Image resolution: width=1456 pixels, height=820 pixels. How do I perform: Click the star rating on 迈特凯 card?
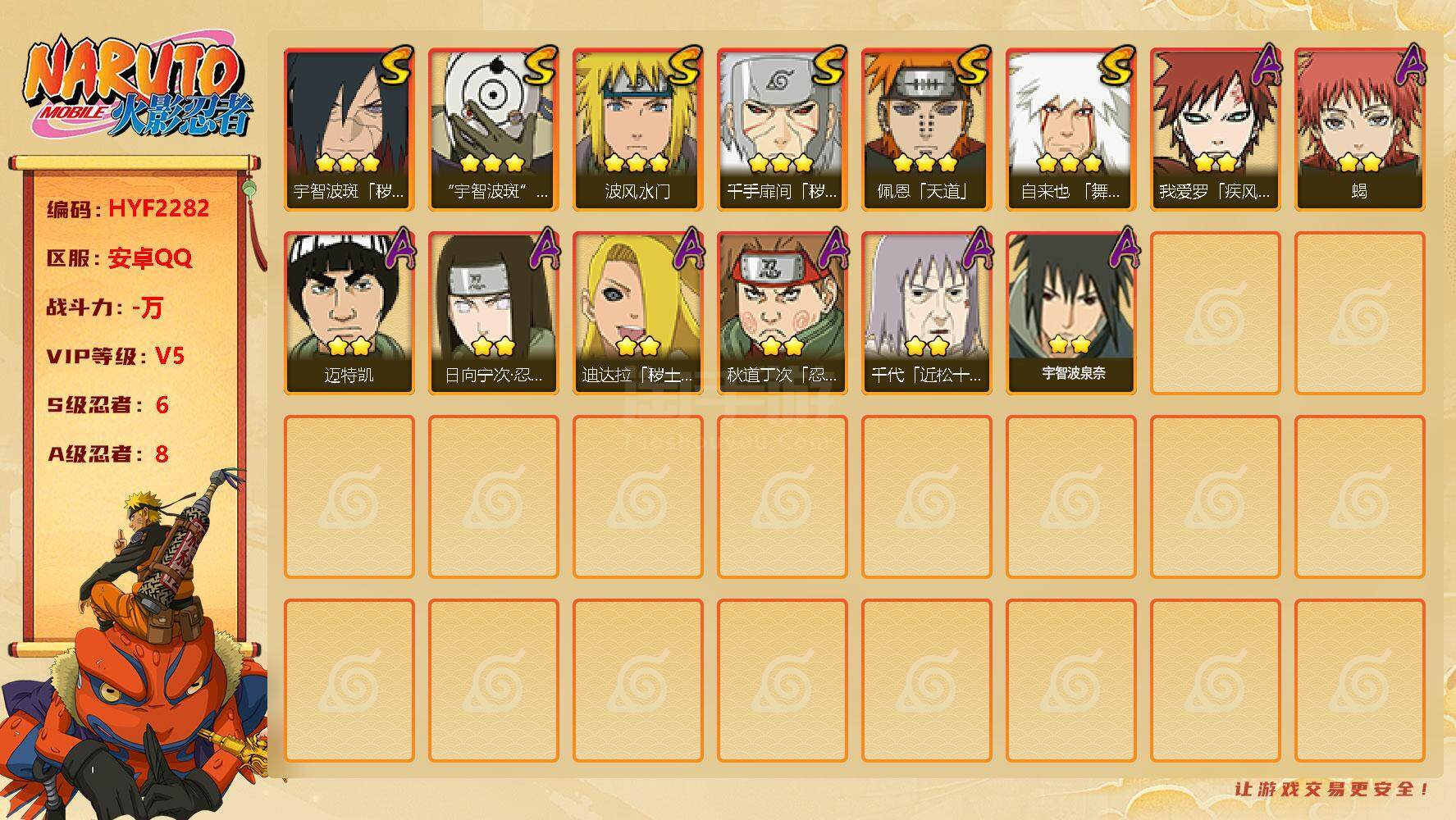349,346
